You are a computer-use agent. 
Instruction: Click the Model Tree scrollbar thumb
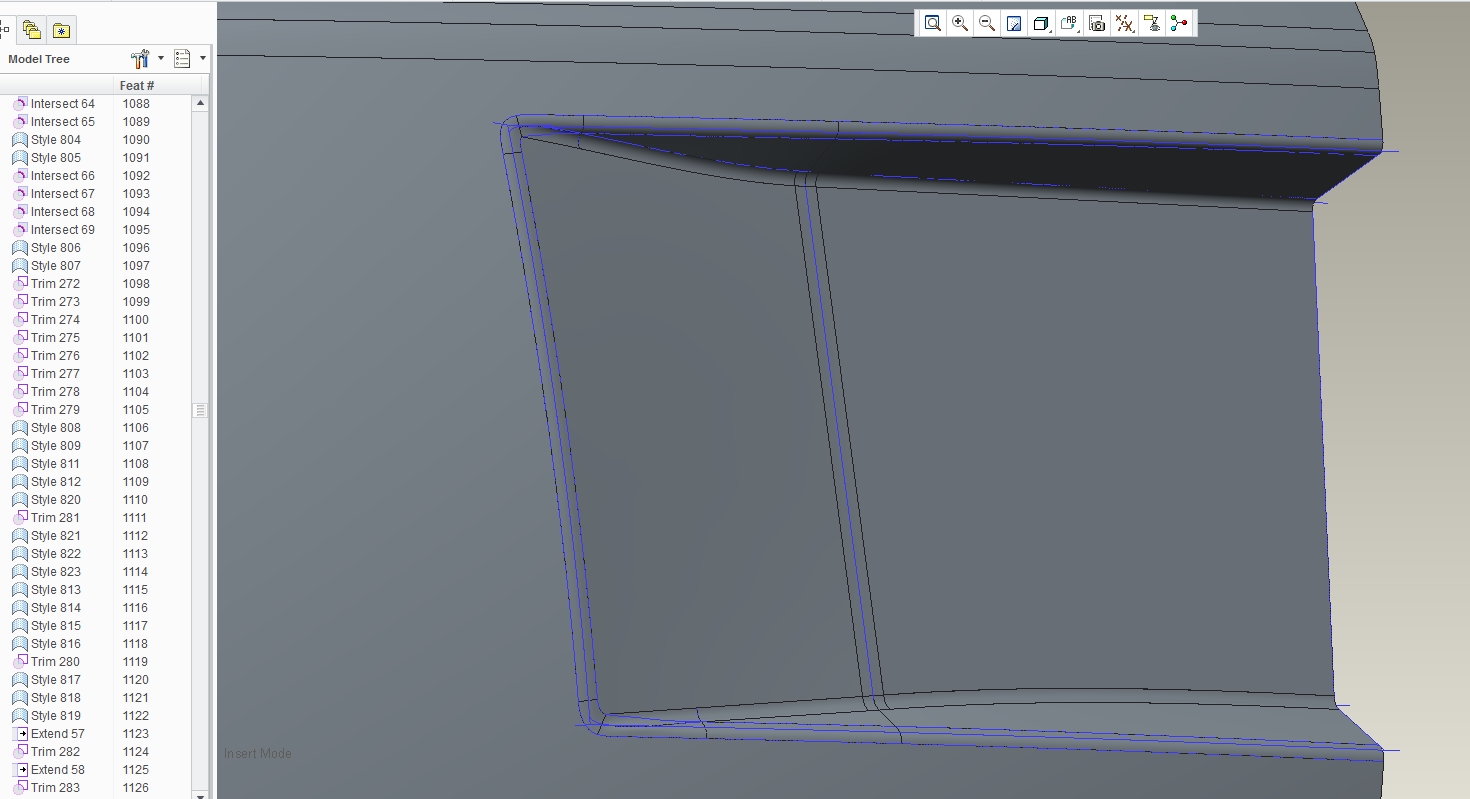click(x=201, y=410)
